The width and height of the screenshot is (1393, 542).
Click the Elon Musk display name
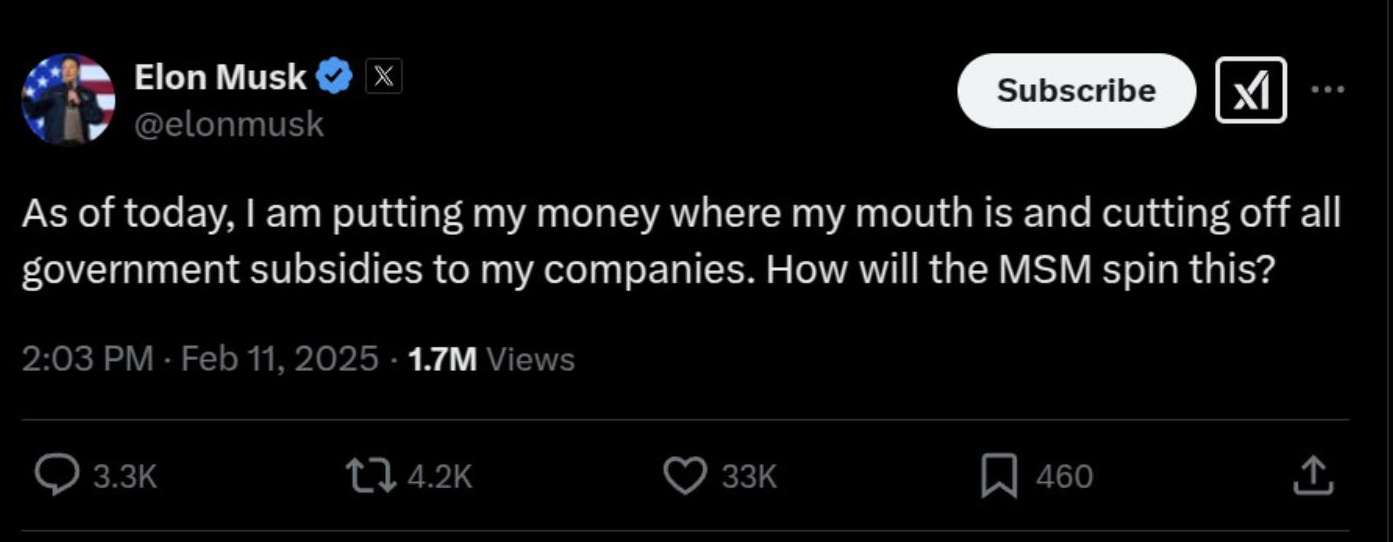pyautogui.click(x=220, y=77)
